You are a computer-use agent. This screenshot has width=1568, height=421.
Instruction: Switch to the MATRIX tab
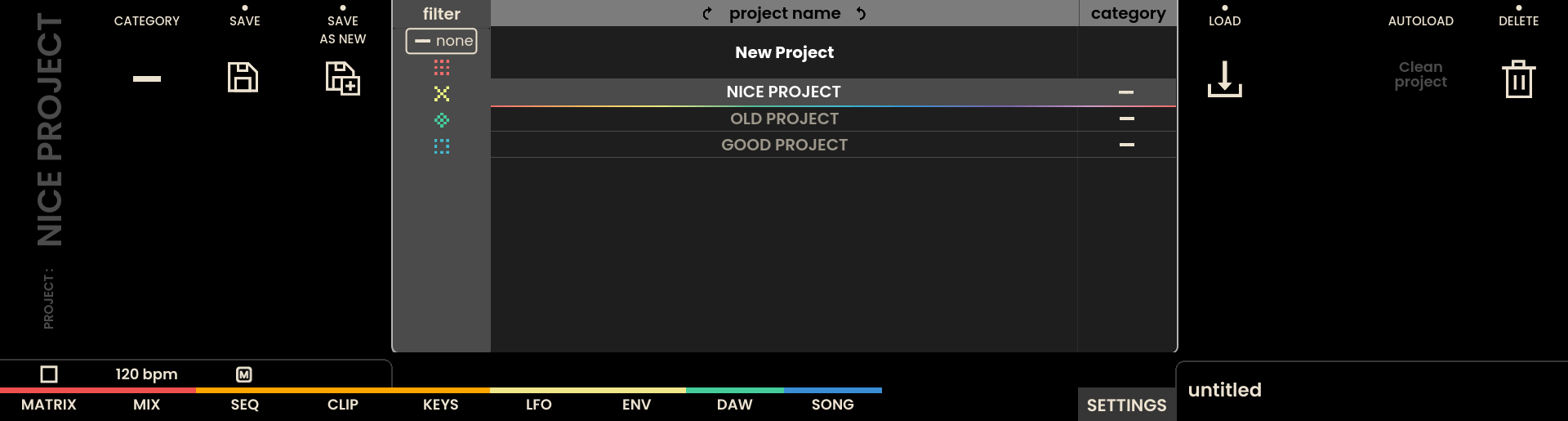(49, 405)
